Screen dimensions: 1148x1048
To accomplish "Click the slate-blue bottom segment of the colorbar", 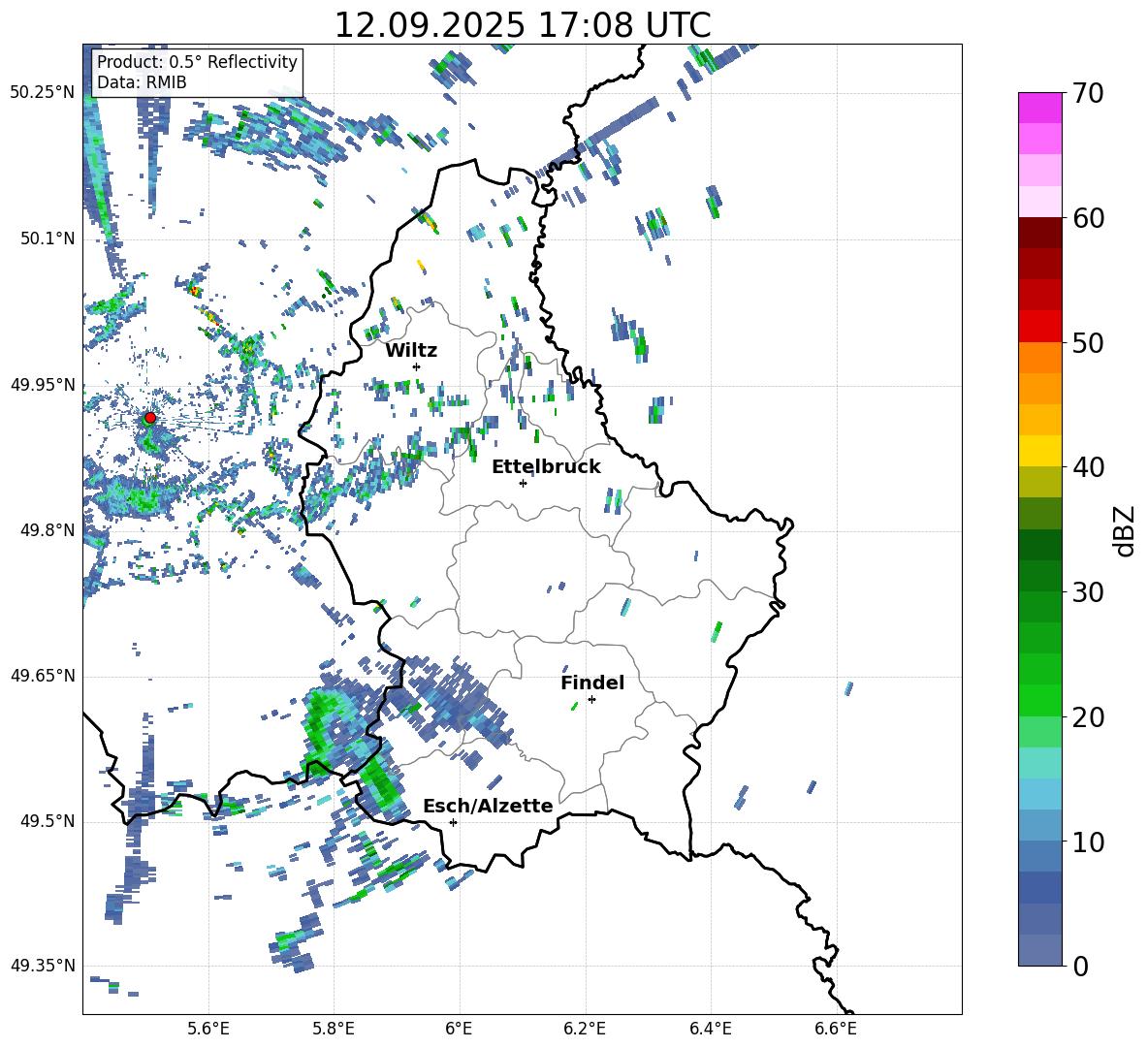I will [1039, 950].
